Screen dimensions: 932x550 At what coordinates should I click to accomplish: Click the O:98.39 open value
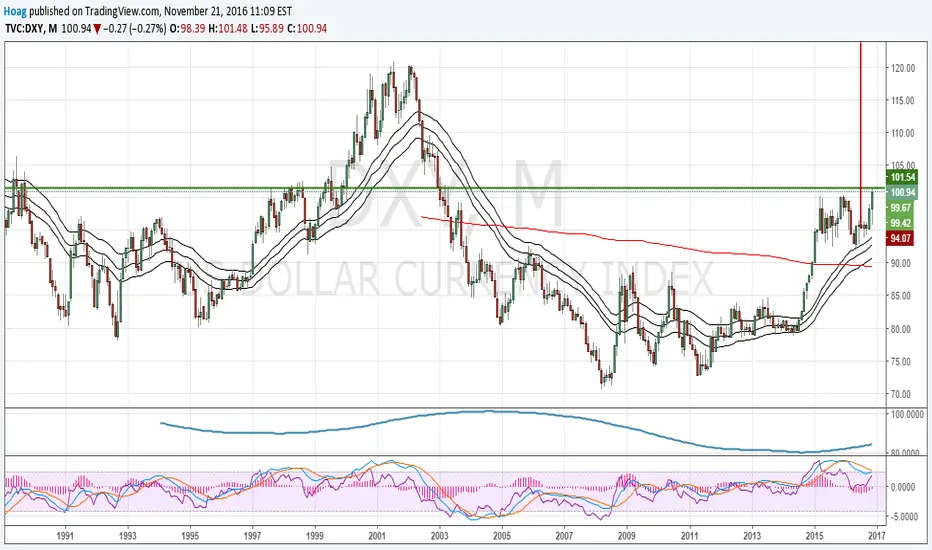pos(187,28)
